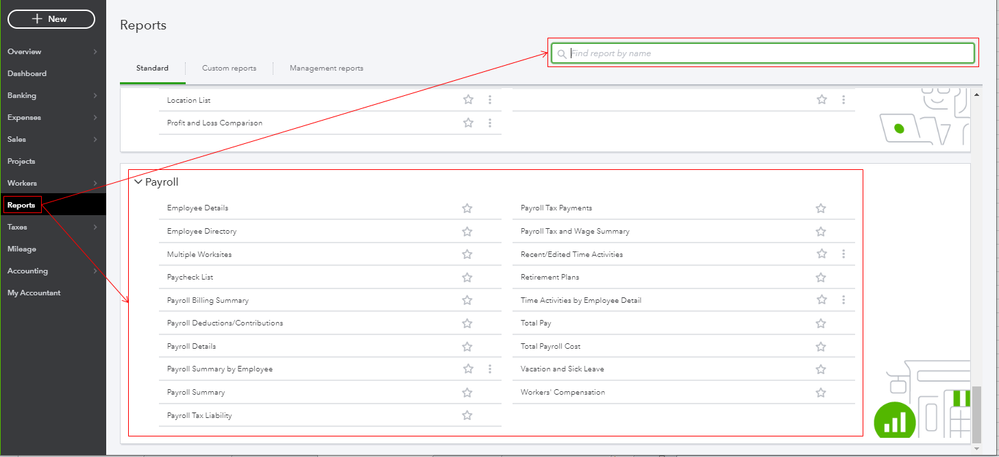Mark Total Payroll Cost as favorite
Viewport: 999px width, 457px height.
pos(821,346)
